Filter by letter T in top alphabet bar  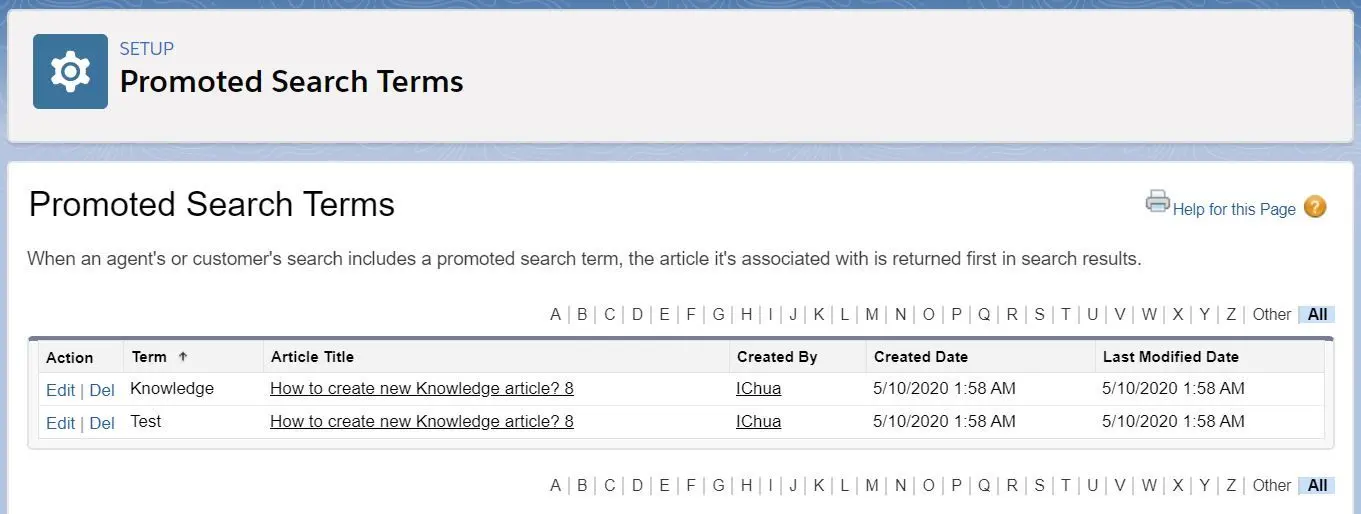pos(1066,314)
